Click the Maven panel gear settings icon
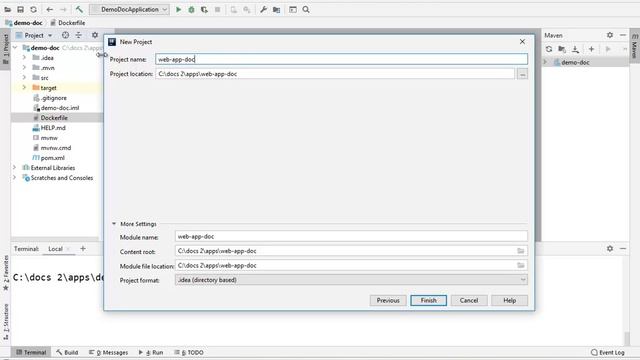Screen dimensions: 640x360 (x=610, y=35)
